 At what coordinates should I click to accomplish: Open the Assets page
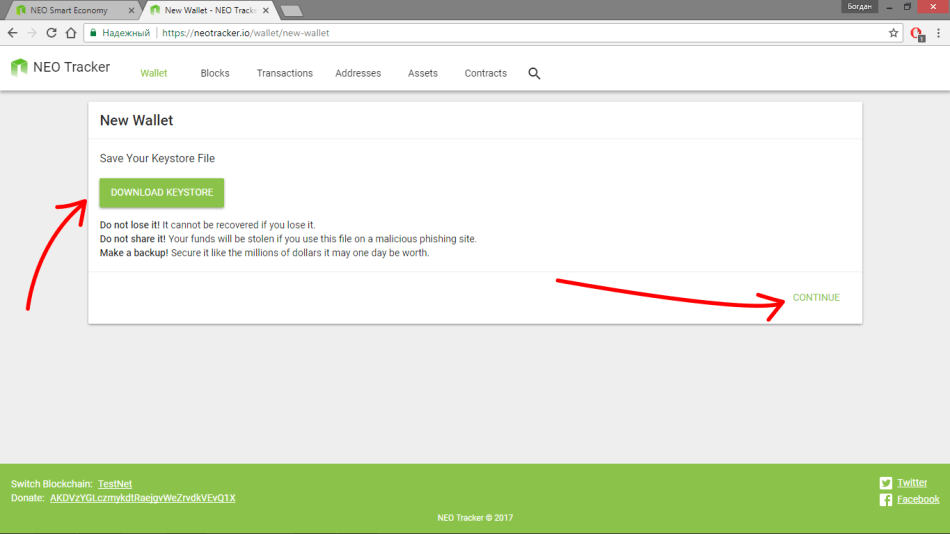pos(422,73)
